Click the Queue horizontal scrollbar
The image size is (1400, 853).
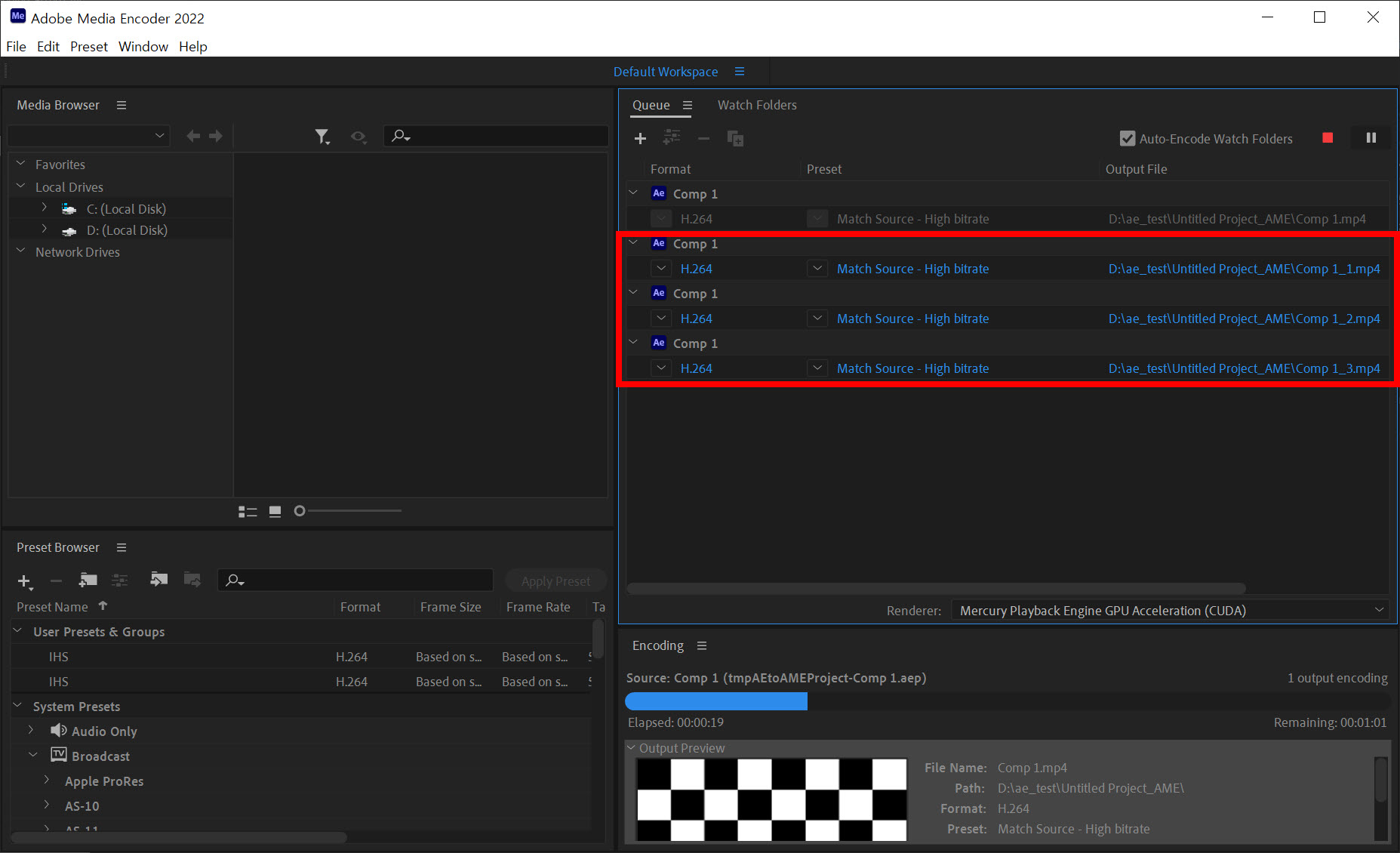pyautogui.click(x=936, y=588)
